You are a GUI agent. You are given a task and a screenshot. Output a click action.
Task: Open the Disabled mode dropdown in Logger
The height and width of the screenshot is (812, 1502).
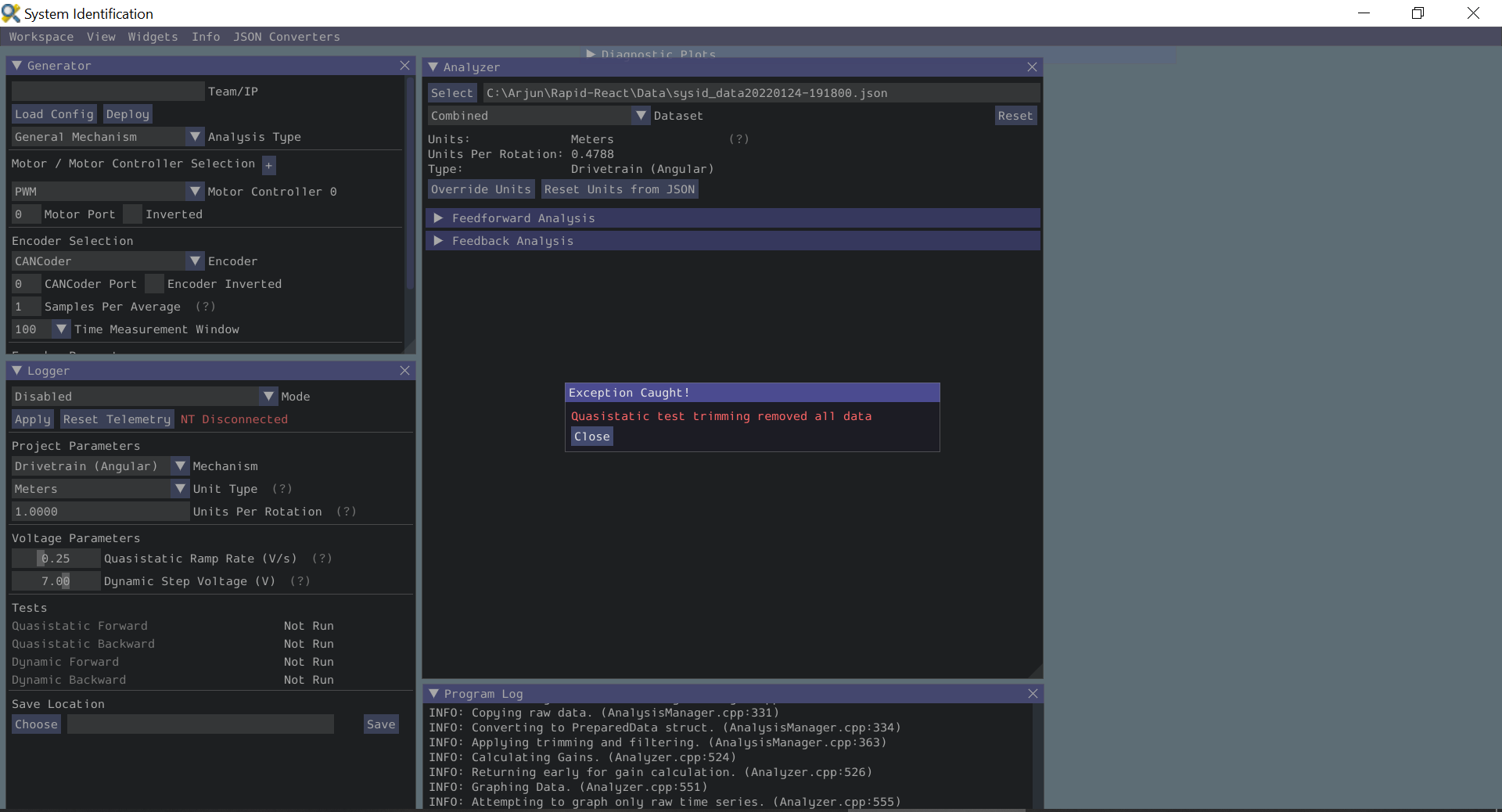[x=269, y=396]
